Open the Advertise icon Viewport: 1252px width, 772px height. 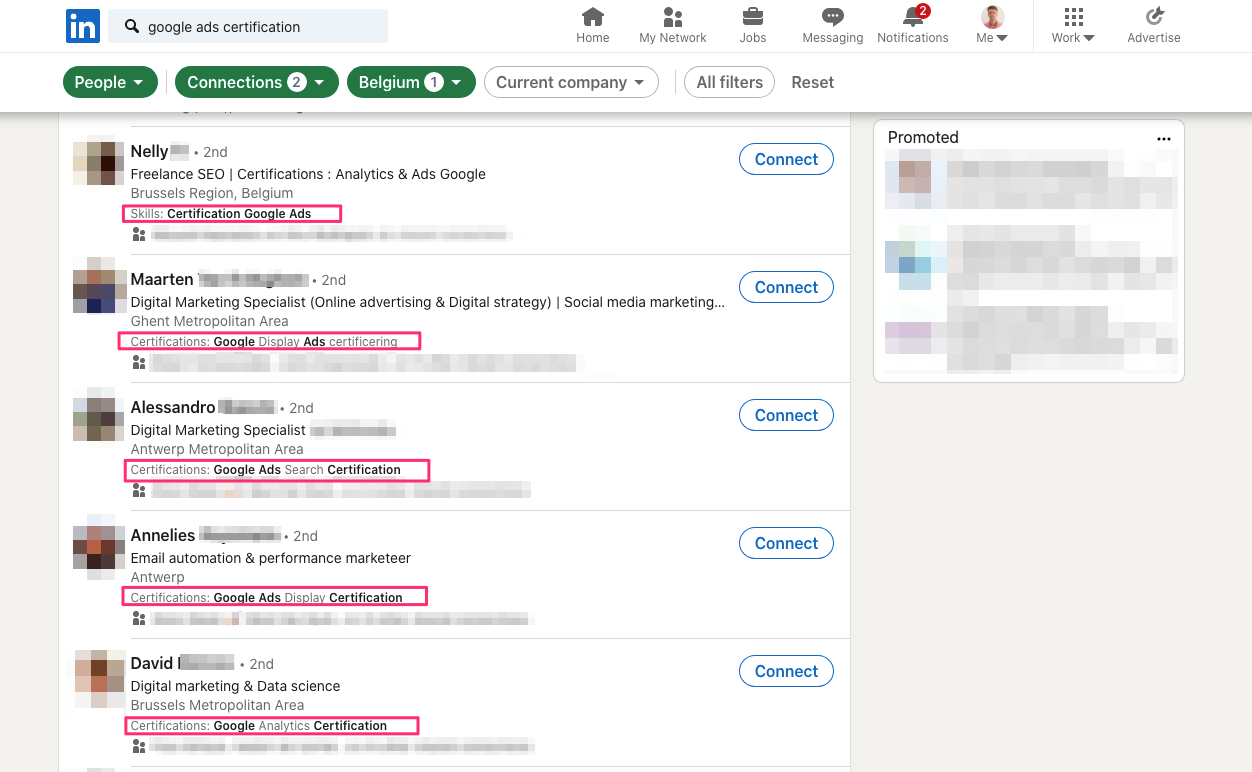[1154, 17]
